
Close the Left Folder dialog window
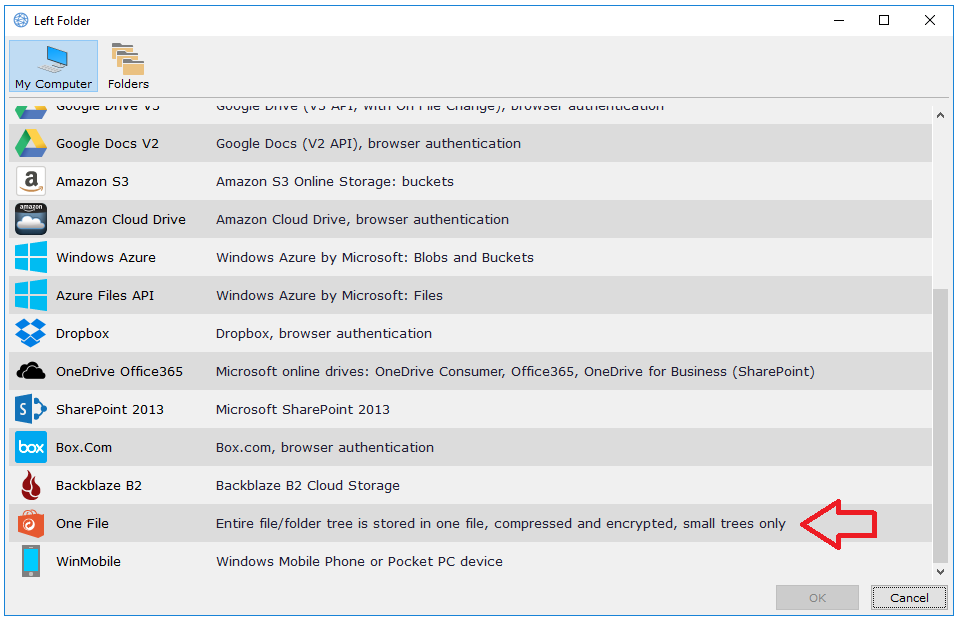pyautogui.click(x=930, y=20)
